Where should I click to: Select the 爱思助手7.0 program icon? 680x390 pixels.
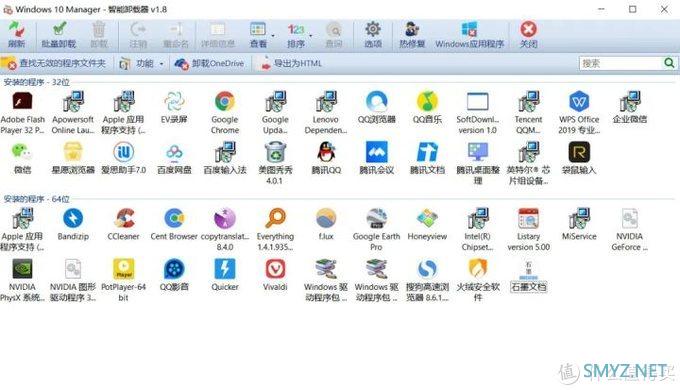(x=124, y=152)
